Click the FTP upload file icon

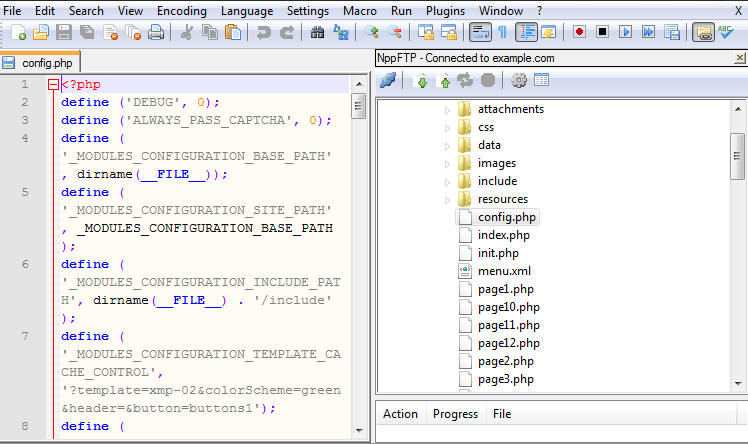click(x=444, y=81)
